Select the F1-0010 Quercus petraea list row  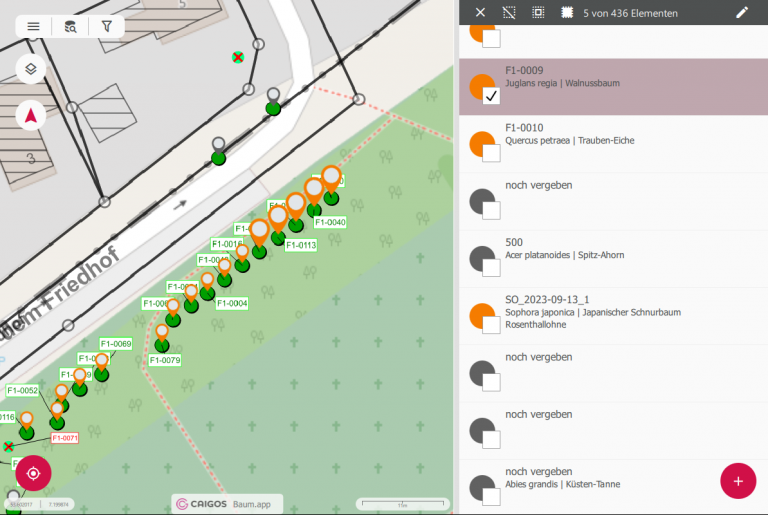[x=613, y=144]
